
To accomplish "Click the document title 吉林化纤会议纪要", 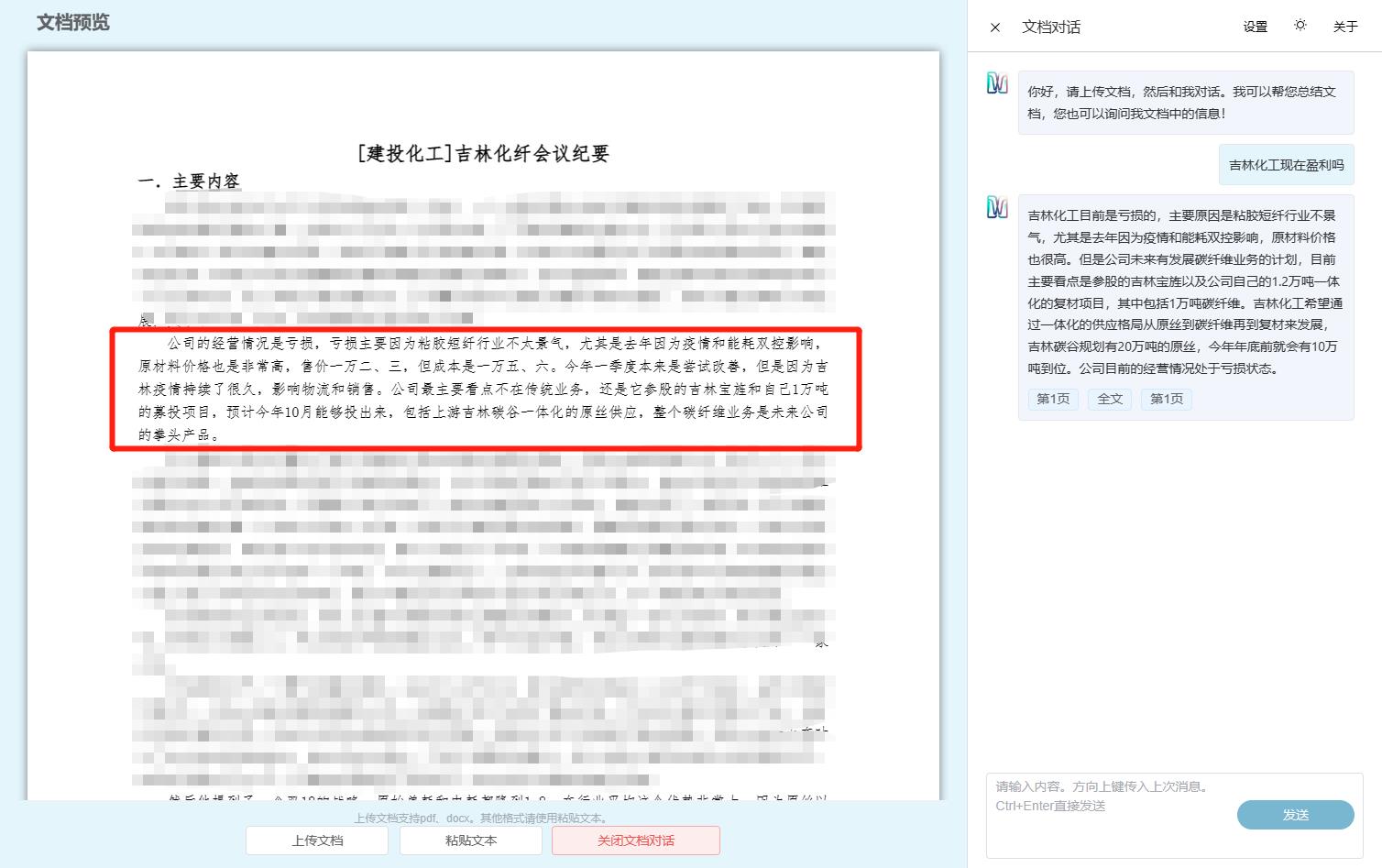I will pyautogui.click(x=483, y=153).
